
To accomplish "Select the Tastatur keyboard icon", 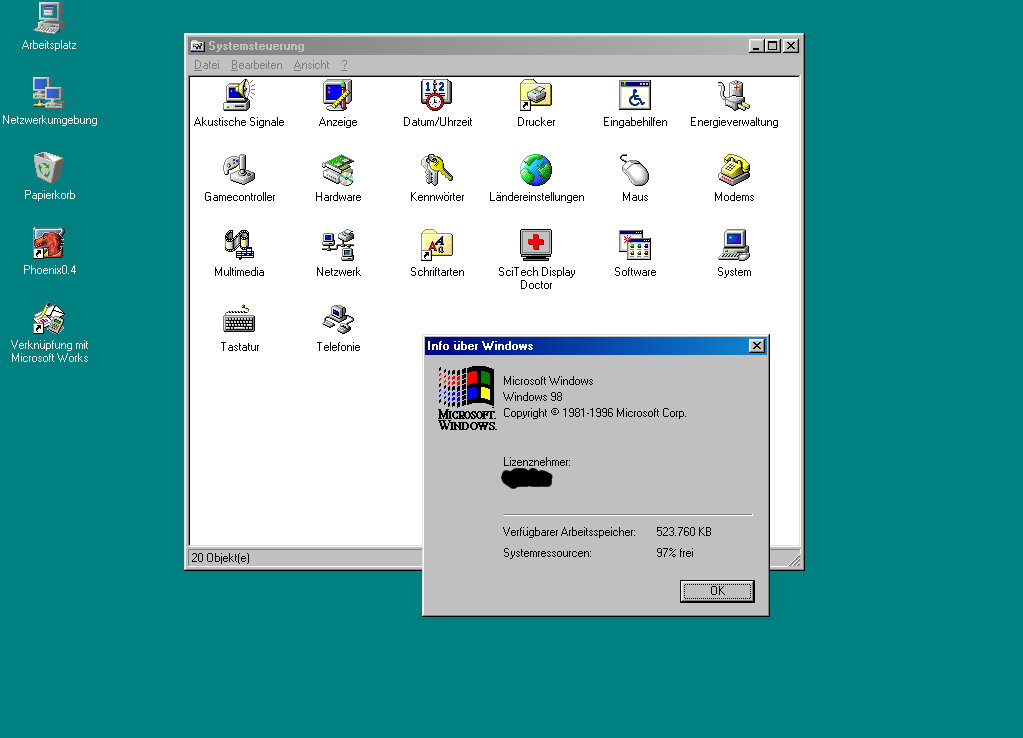I will tap(239, 320).
